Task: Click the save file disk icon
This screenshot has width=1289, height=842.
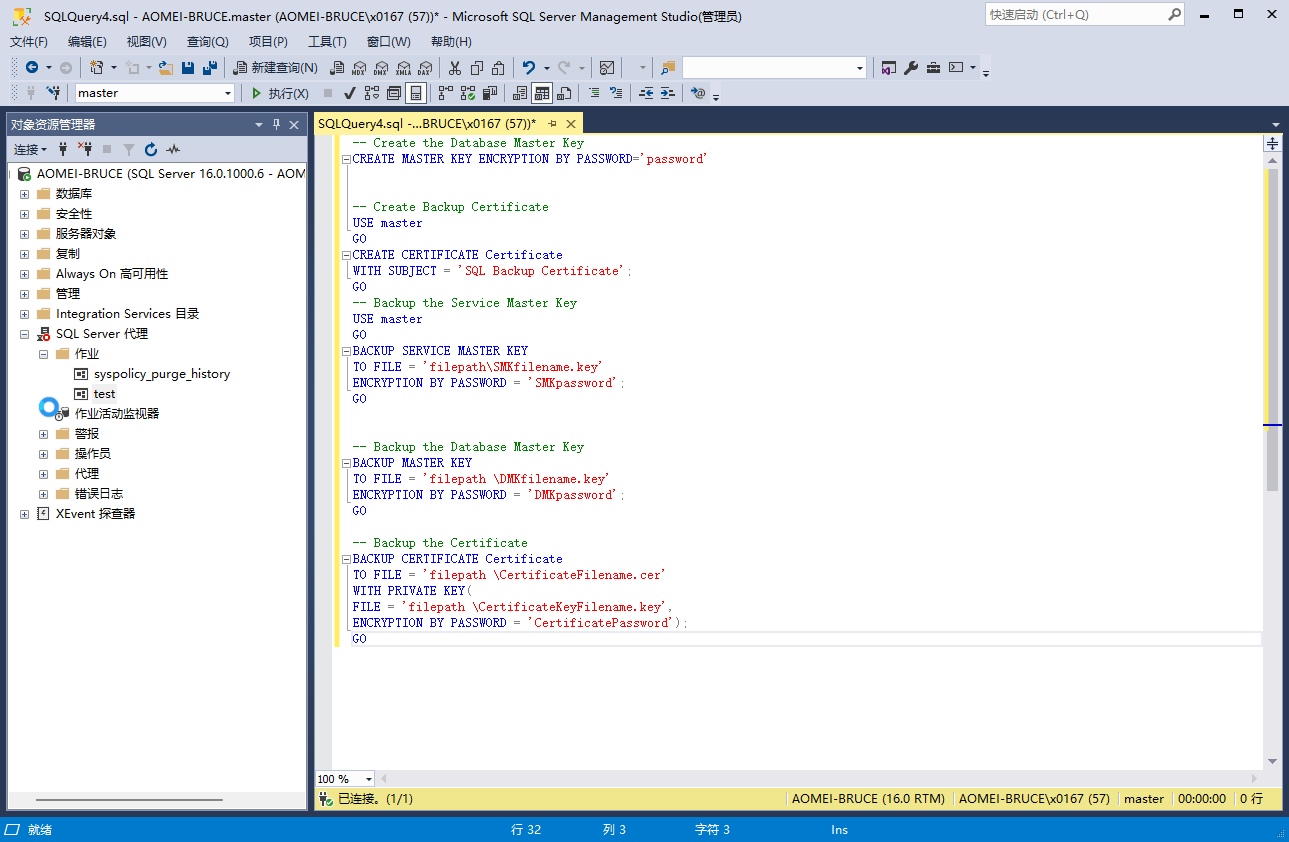Action: [x=188, y=67]
